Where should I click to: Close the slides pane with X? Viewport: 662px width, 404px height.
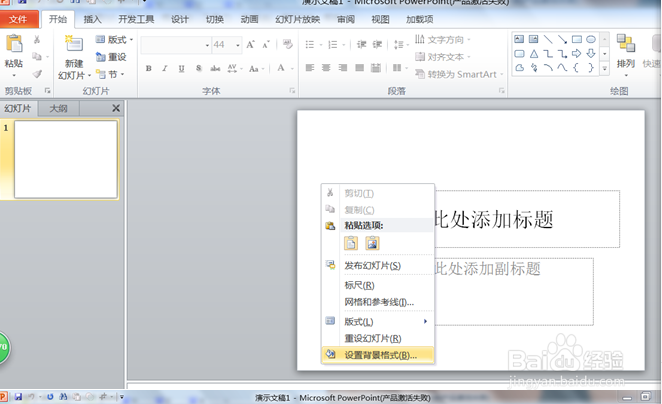point(116,108)
